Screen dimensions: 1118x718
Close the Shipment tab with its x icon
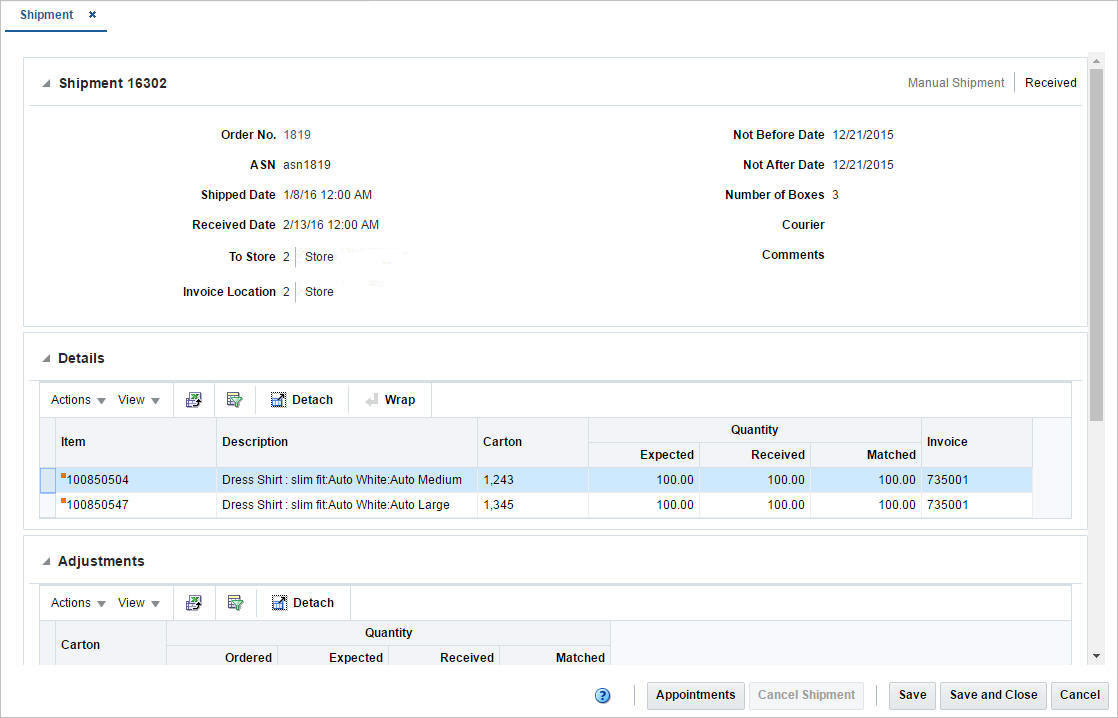tap(93, 14)
